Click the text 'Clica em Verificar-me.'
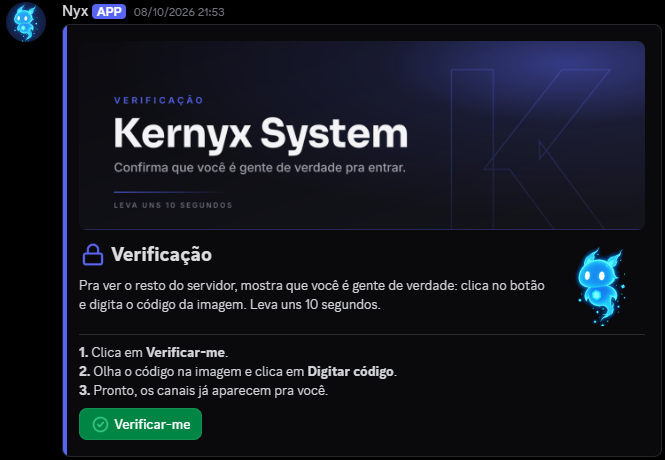Image resolution: width=665 pixels, height=460 pixels. 159,352
